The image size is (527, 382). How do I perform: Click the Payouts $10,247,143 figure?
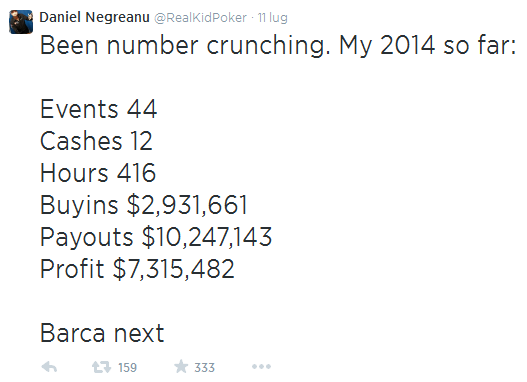point(156,237)
